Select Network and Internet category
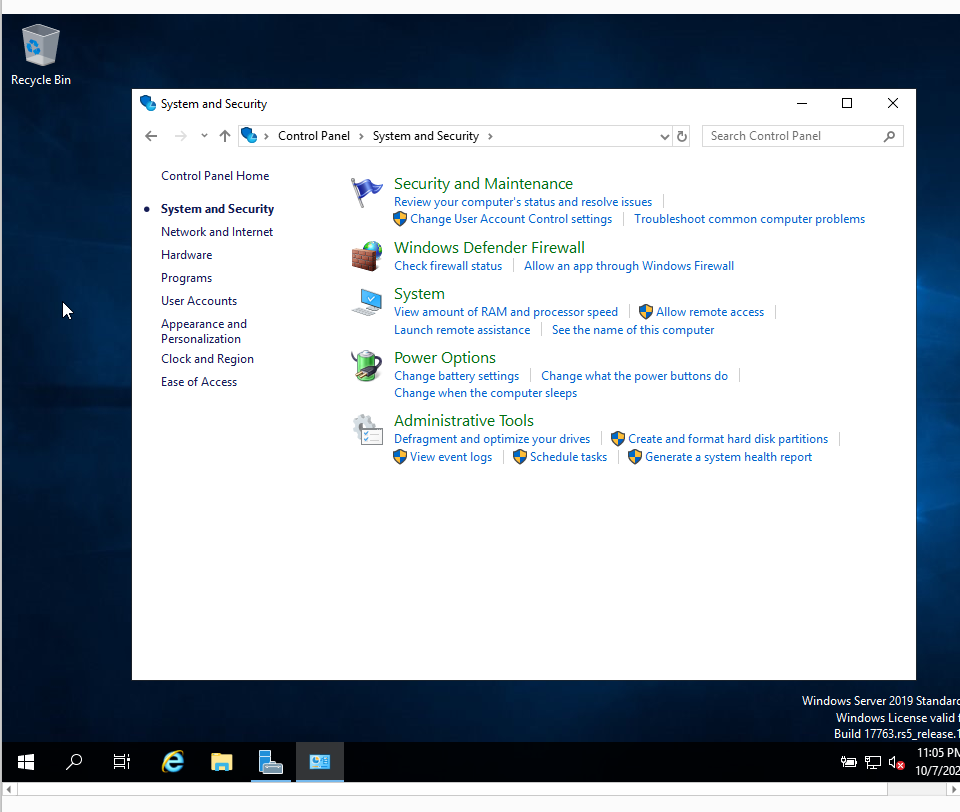The width and height of the screenshot is (960, 812). pos(217,232)
